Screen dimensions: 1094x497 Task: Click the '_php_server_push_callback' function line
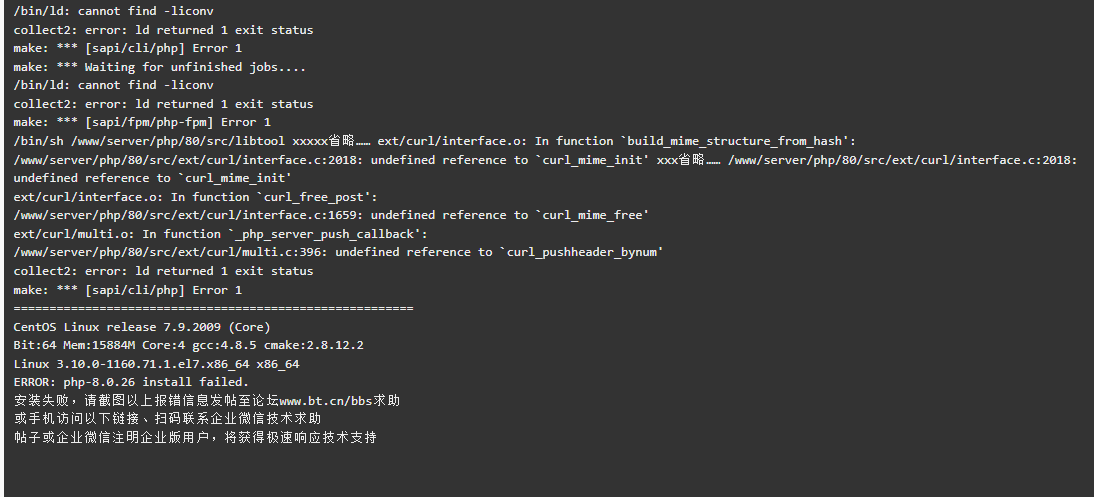(220, 234)
